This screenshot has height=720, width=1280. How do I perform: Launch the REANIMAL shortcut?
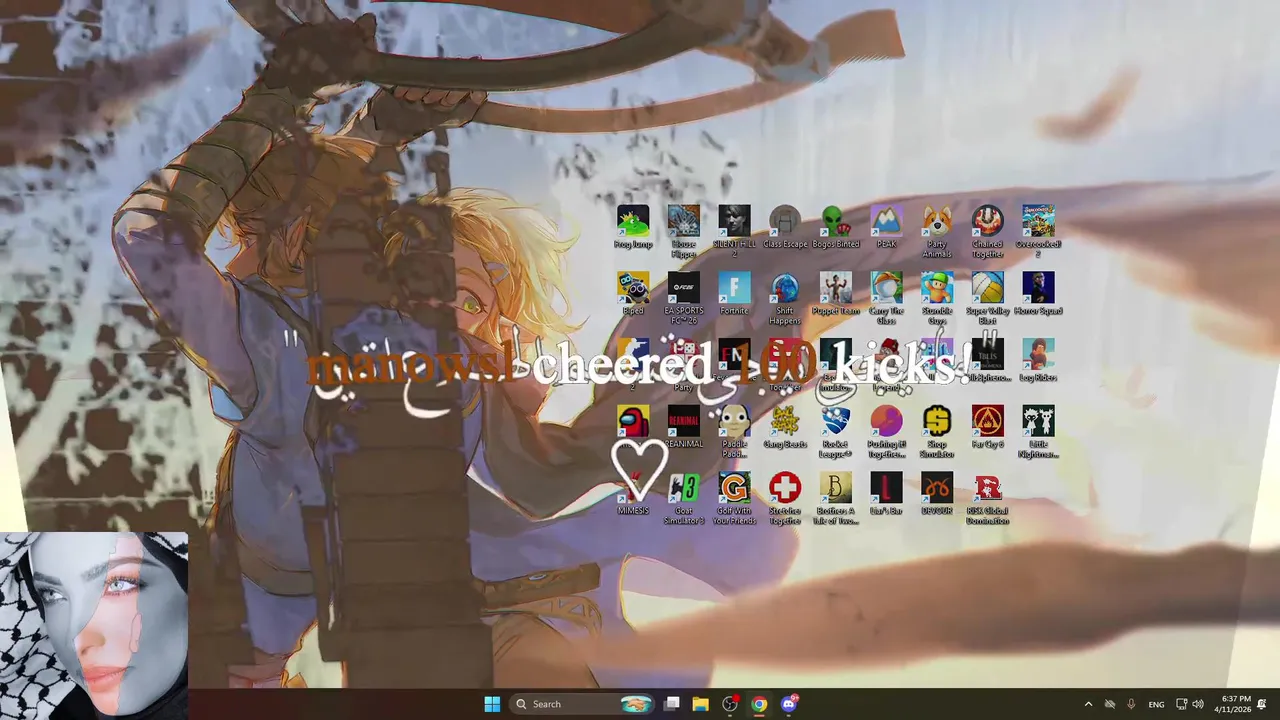[x=684, y=427]
